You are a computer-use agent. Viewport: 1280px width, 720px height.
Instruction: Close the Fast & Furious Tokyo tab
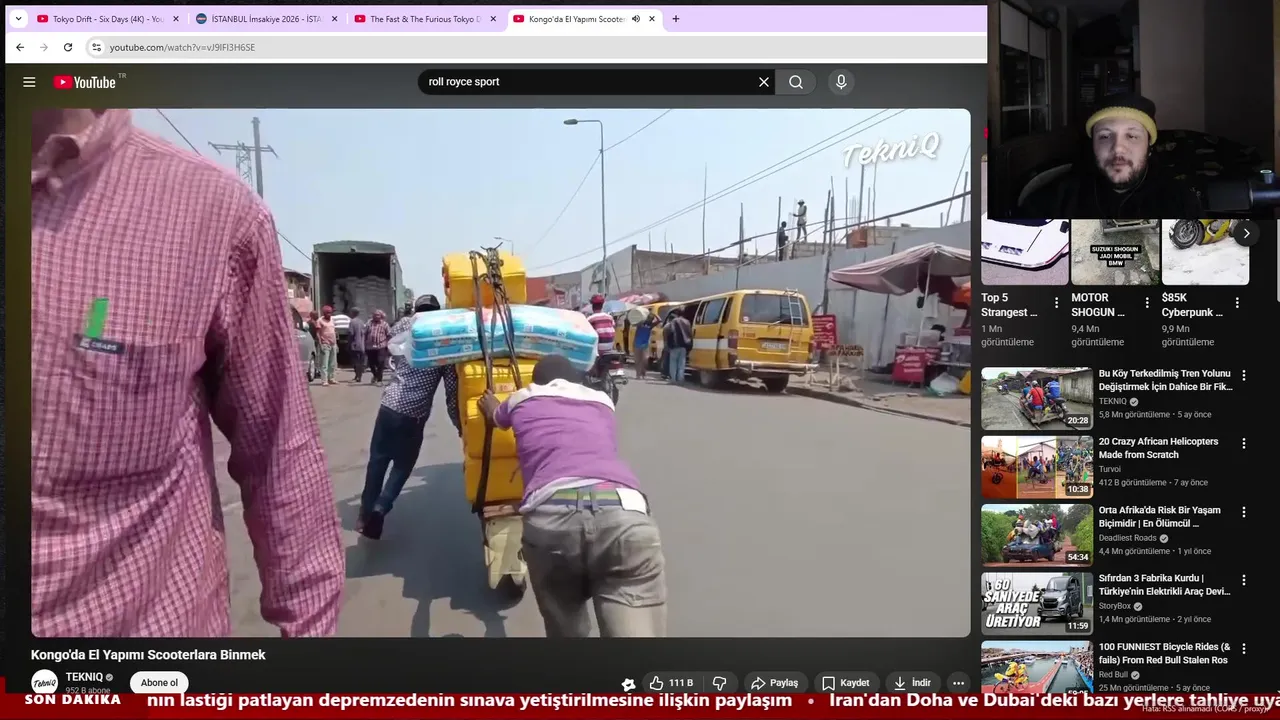493,19
